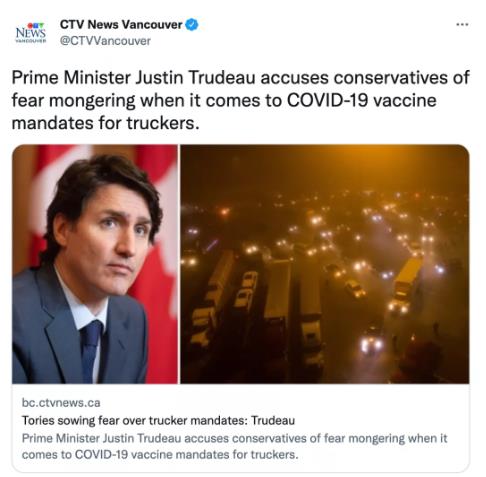This screenshot has height=477, width=486.
Task: Click the CTV News Vancouver display name
Action: pos(121,25)
